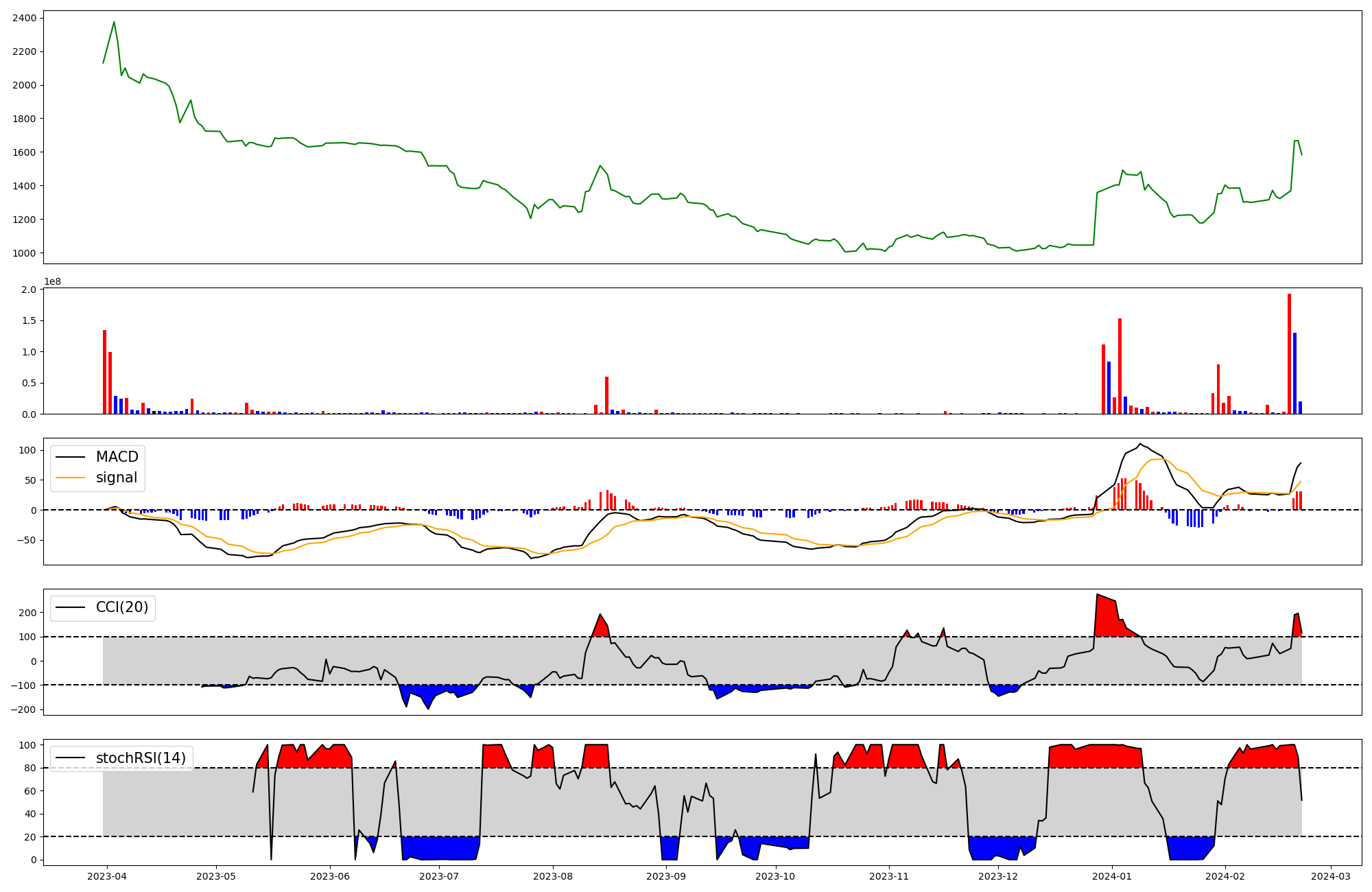The height and width of the screenshot is (892, 1372).
Task: Click the 1e8 volume scale exponent label
Action: tap(52, 281)
